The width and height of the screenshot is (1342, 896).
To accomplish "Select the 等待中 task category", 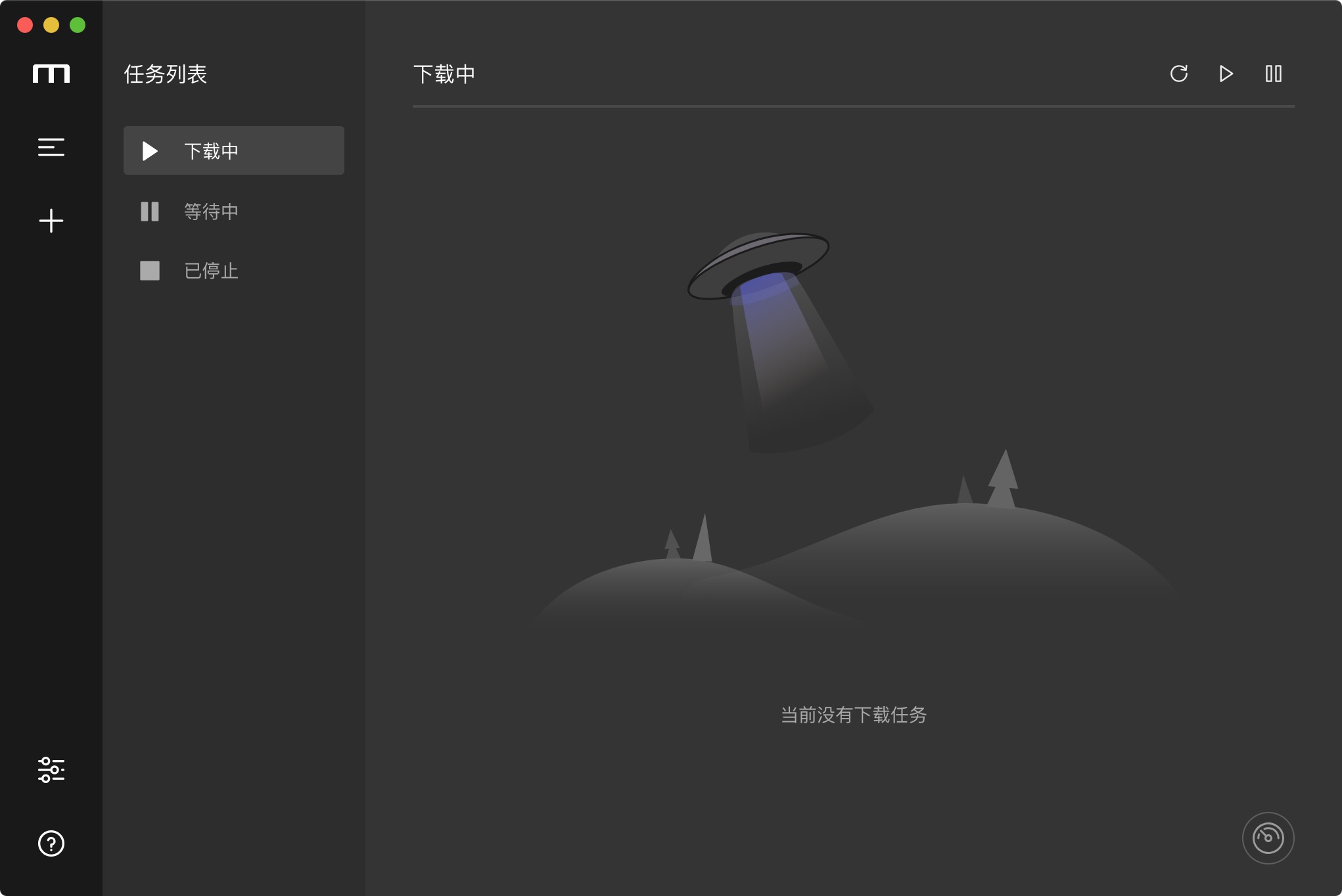I will [x=234, y=212].
